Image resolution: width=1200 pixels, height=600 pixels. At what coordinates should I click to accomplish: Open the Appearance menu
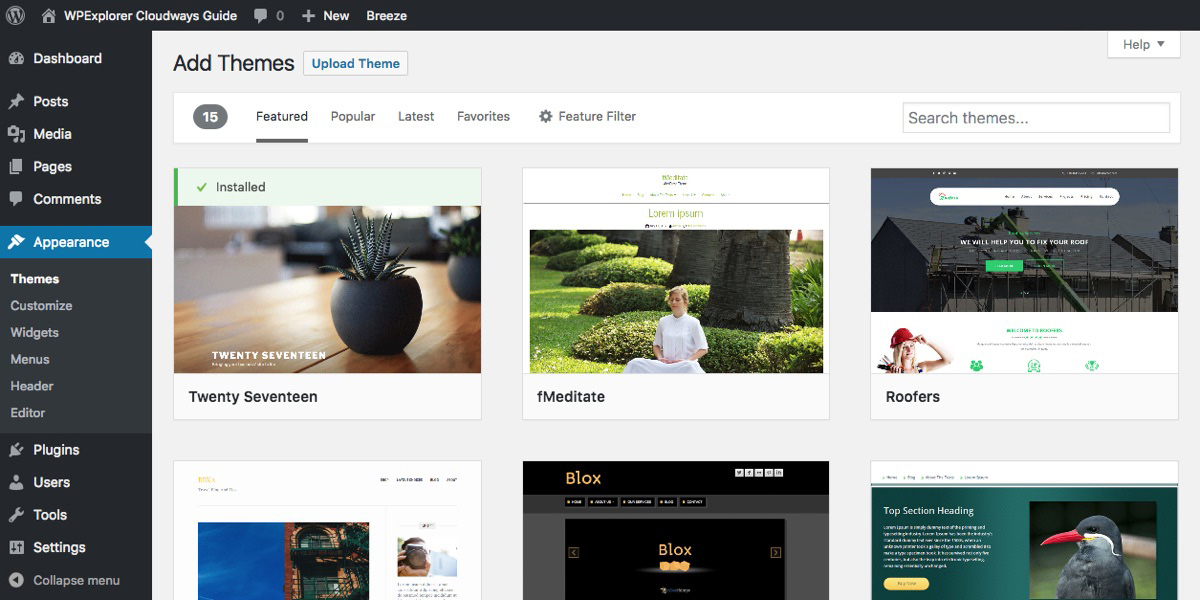(x=71, y=242)
